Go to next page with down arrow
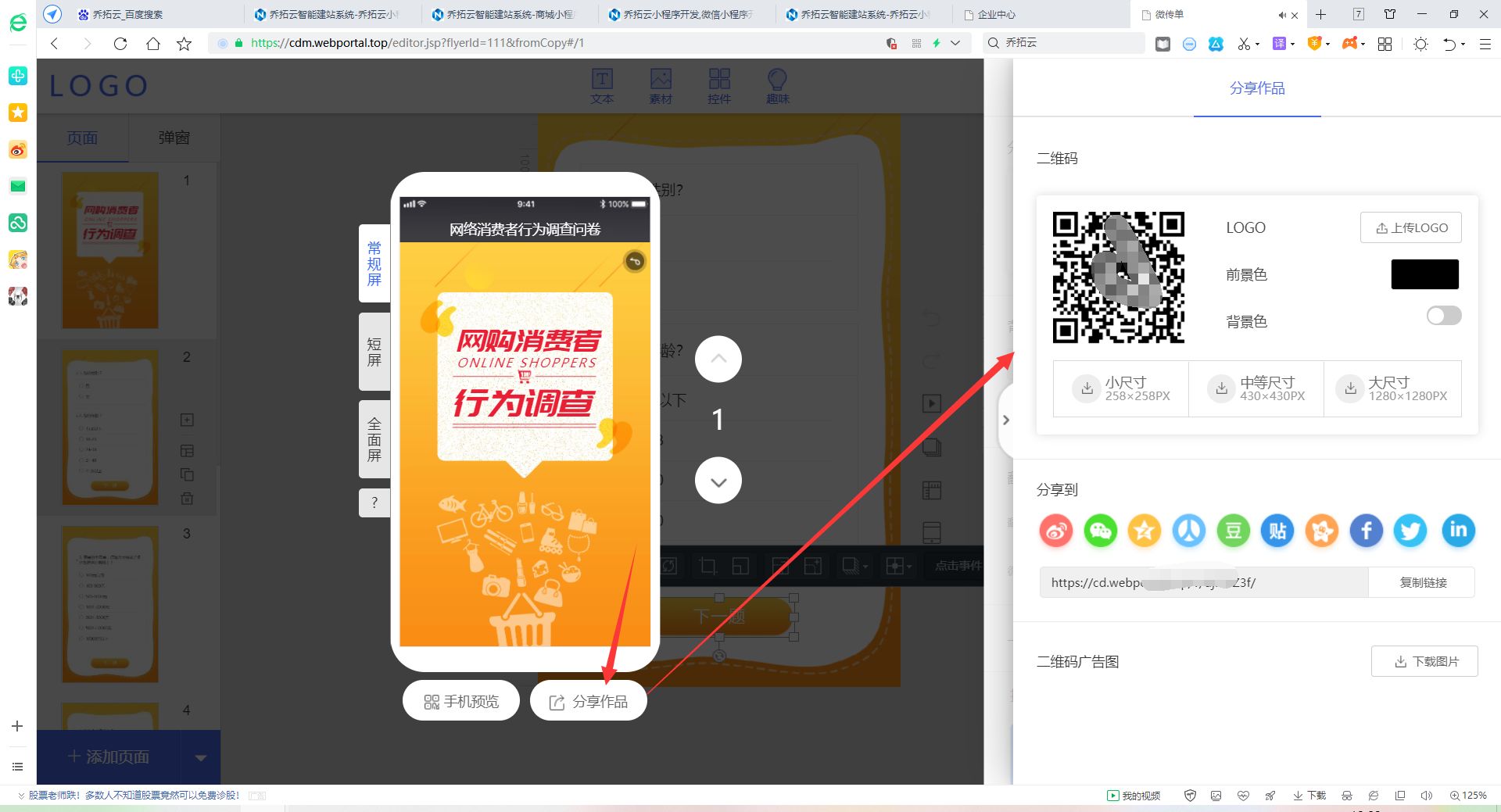The width and height of the screenshot is (1501, 812). click(718, 481)
